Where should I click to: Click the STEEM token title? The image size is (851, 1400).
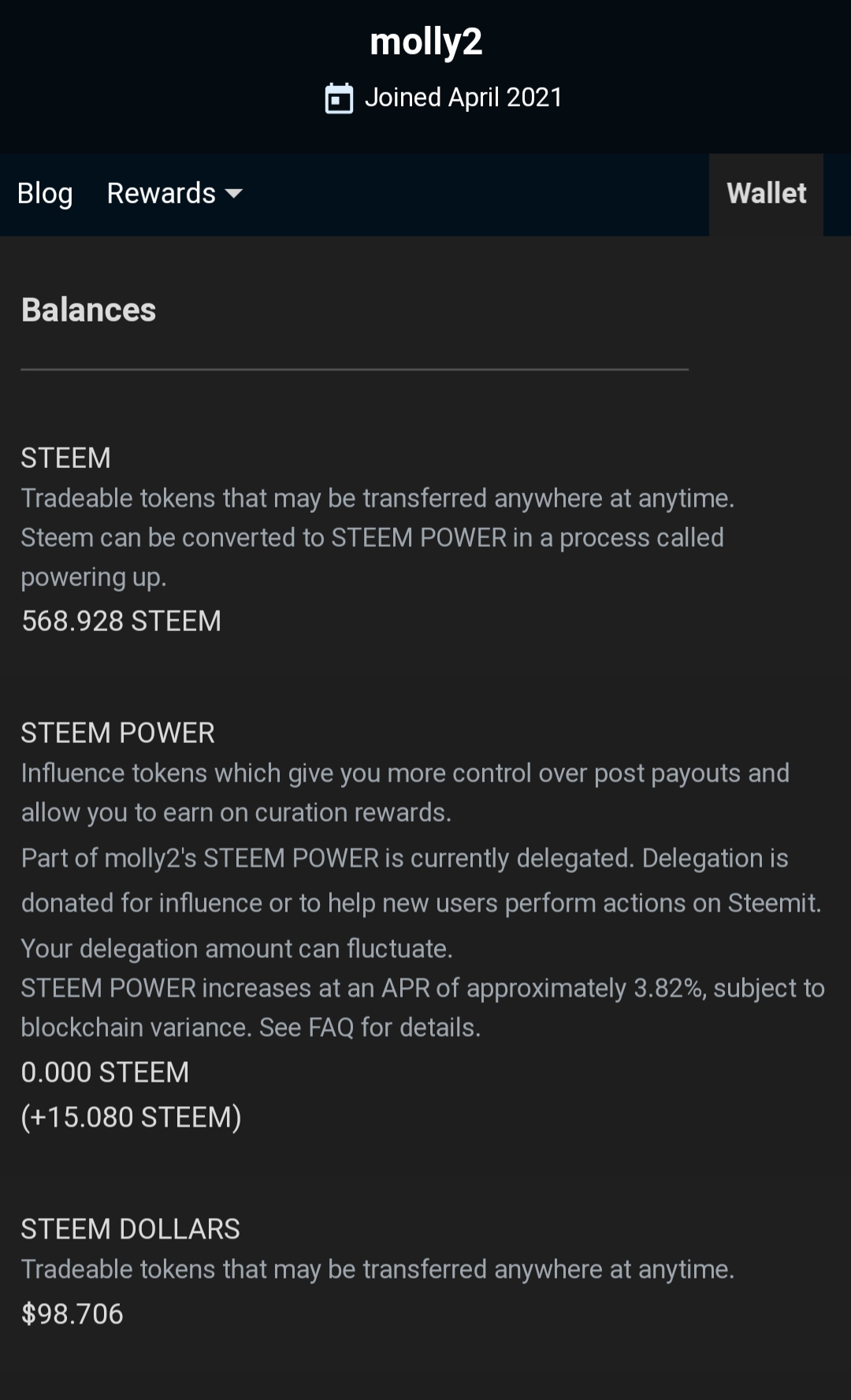tap(66, 458)
